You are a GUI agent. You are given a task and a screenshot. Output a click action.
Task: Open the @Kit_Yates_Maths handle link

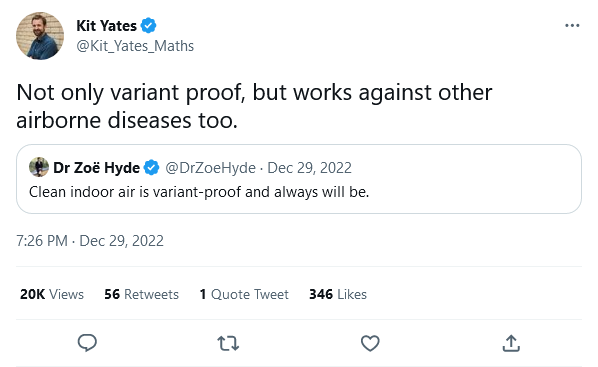(x=135, y=46)
